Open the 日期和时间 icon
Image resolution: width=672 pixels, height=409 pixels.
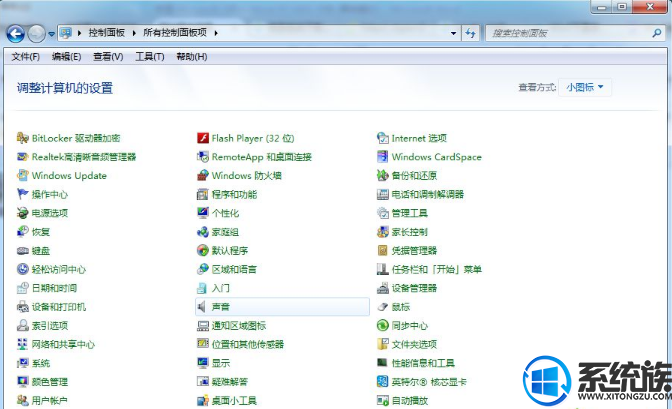point(23,288)
